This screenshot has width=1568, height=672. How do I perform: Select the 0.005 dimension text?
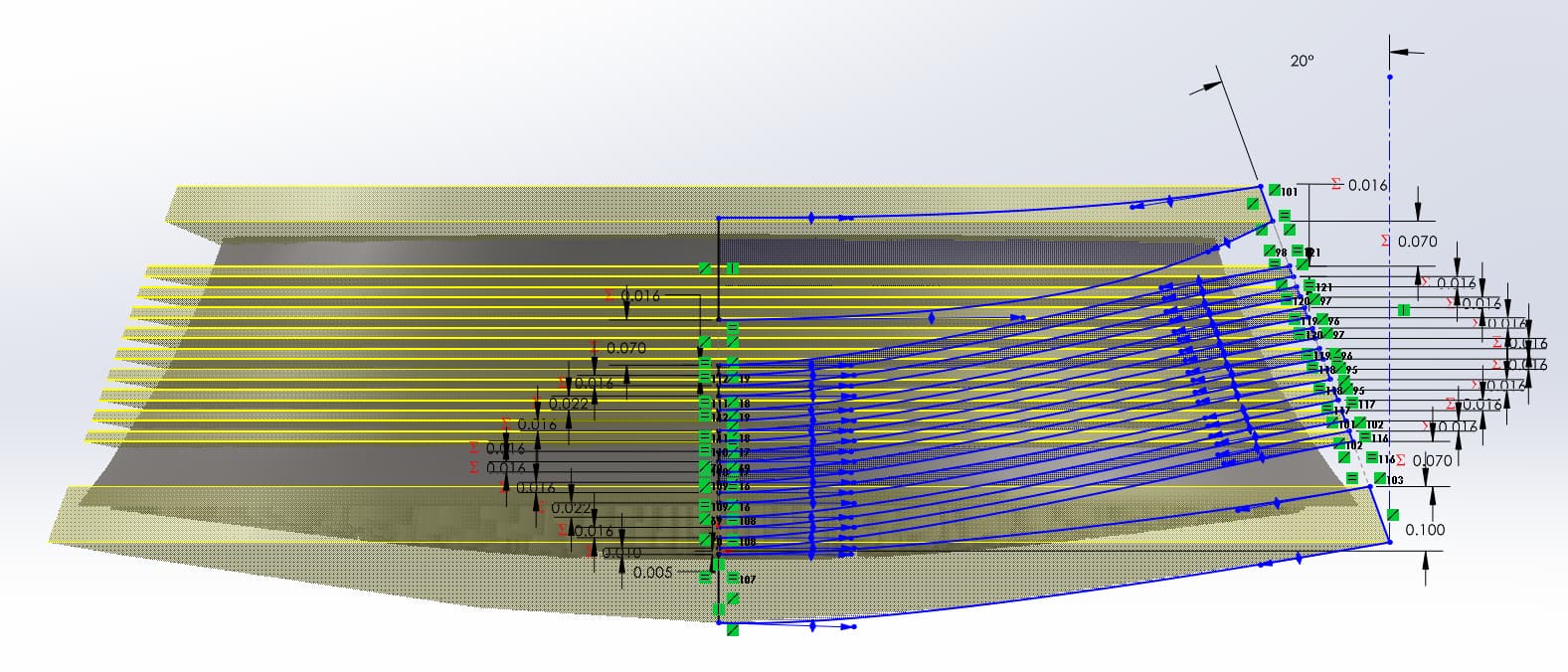pyautogui.click(x=652, y=572)
